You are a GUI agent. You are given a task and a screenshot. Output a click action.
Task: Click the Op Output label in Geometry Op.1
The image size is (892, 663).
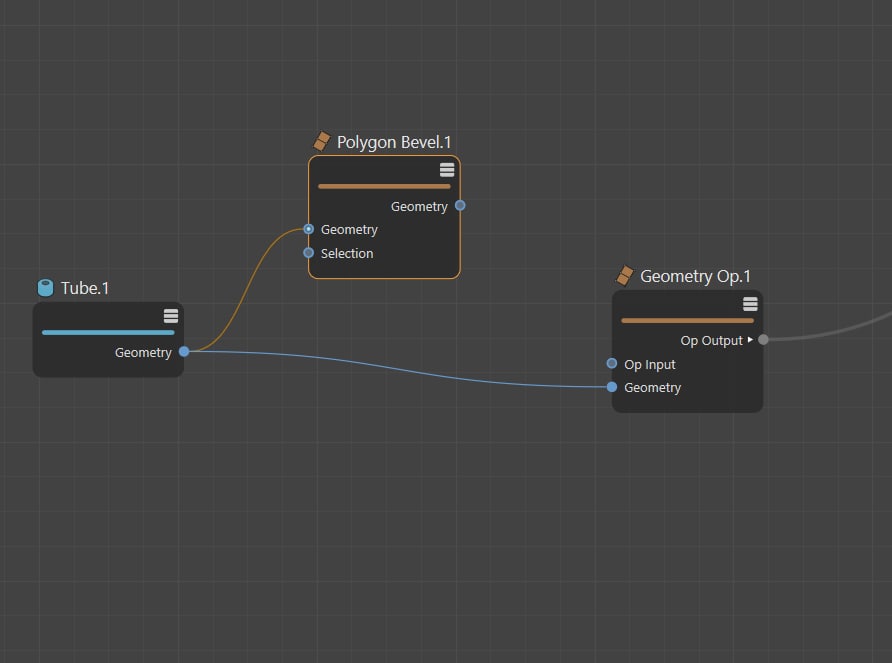pos(712,341)
